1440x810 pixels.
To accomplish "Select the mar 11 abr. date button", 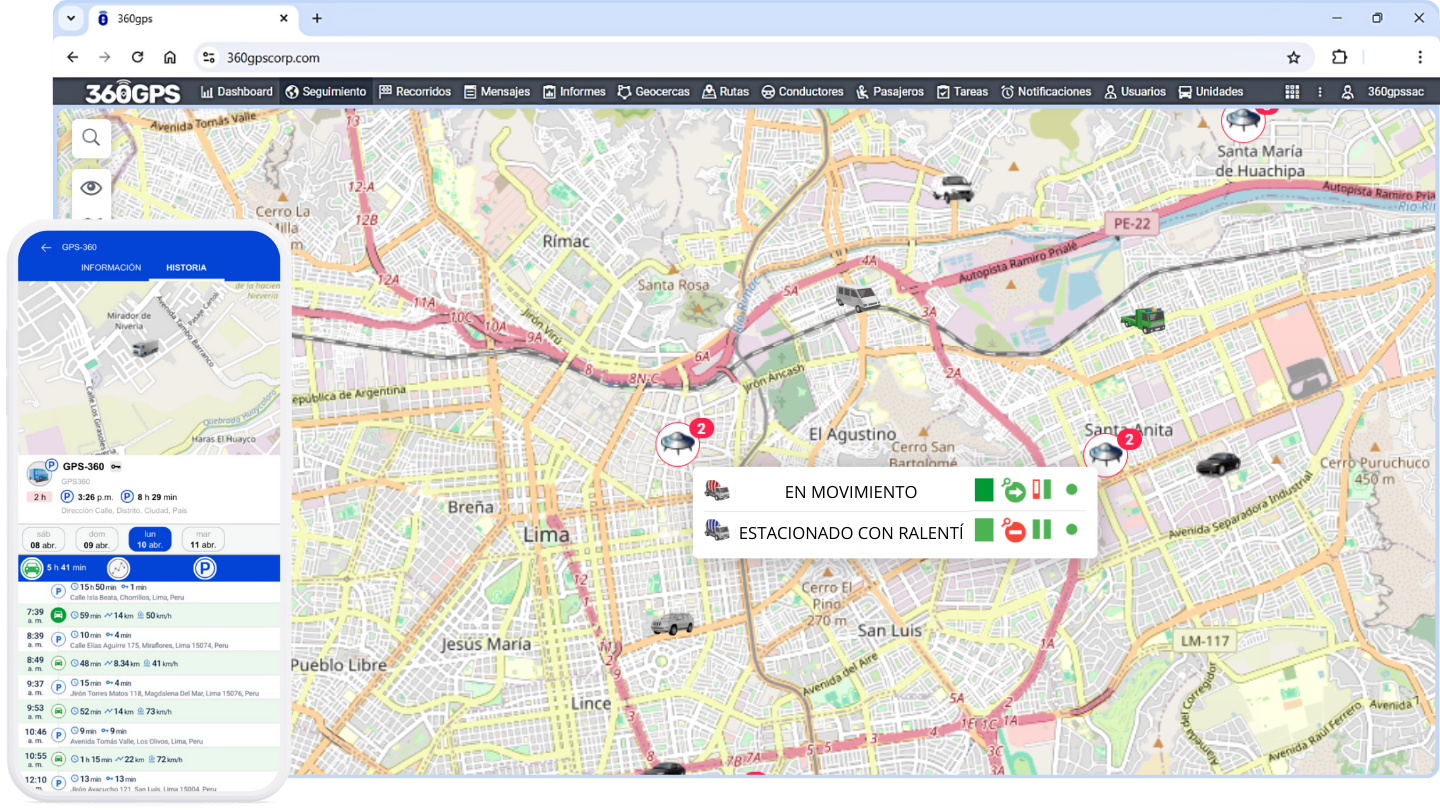I will (x=202, y=540).
